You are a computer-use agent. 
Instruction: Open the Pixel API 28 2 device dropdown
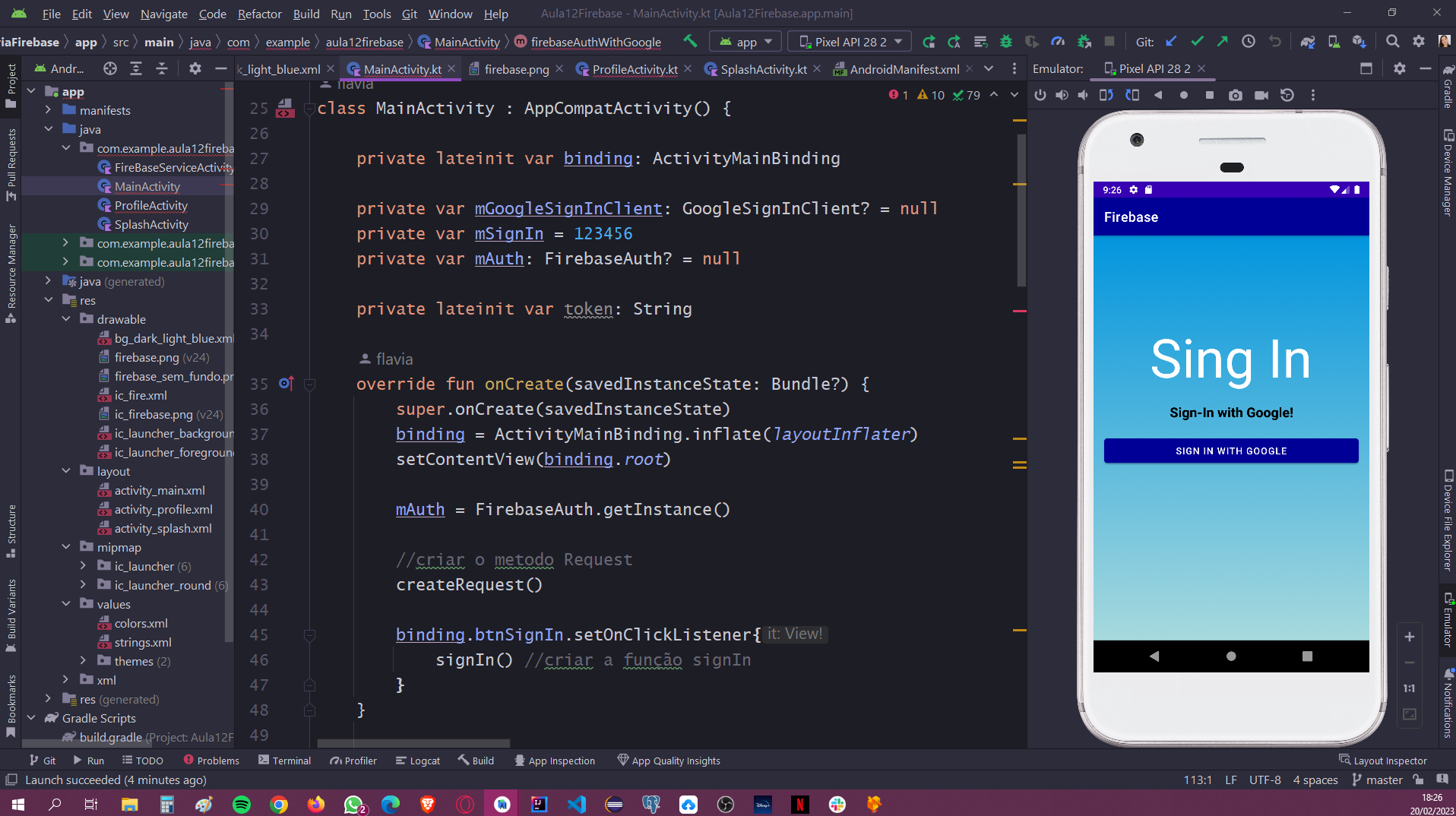850,42
